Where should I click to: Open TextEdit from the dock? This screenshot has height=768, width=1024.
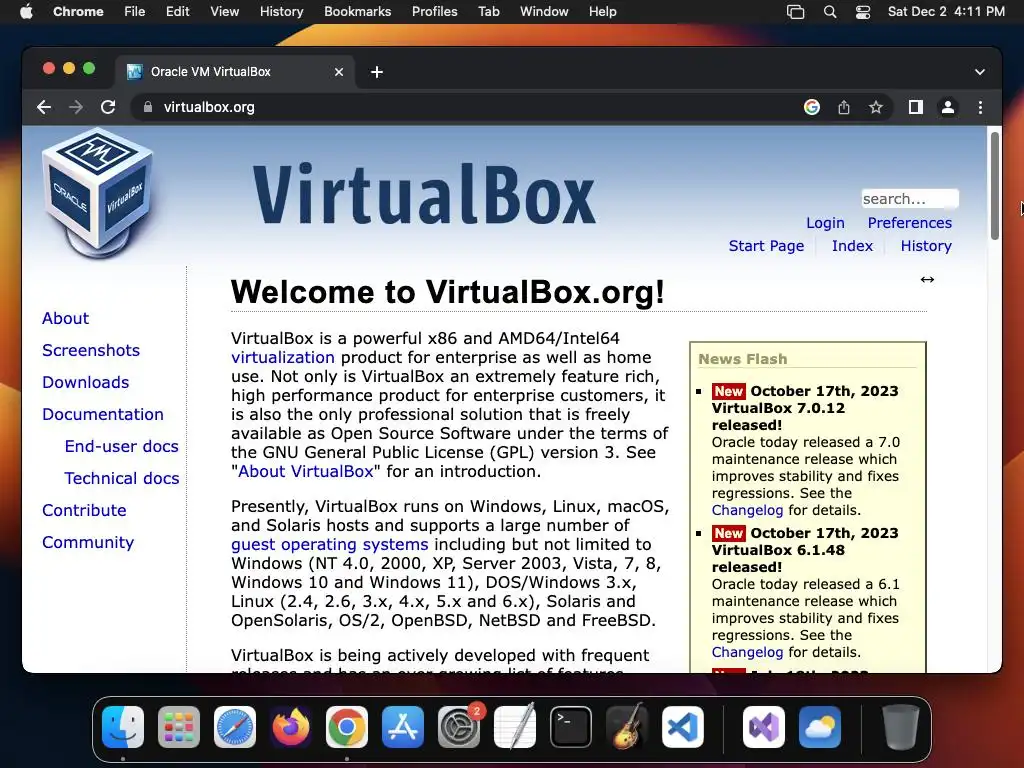(x=515, y=727)
